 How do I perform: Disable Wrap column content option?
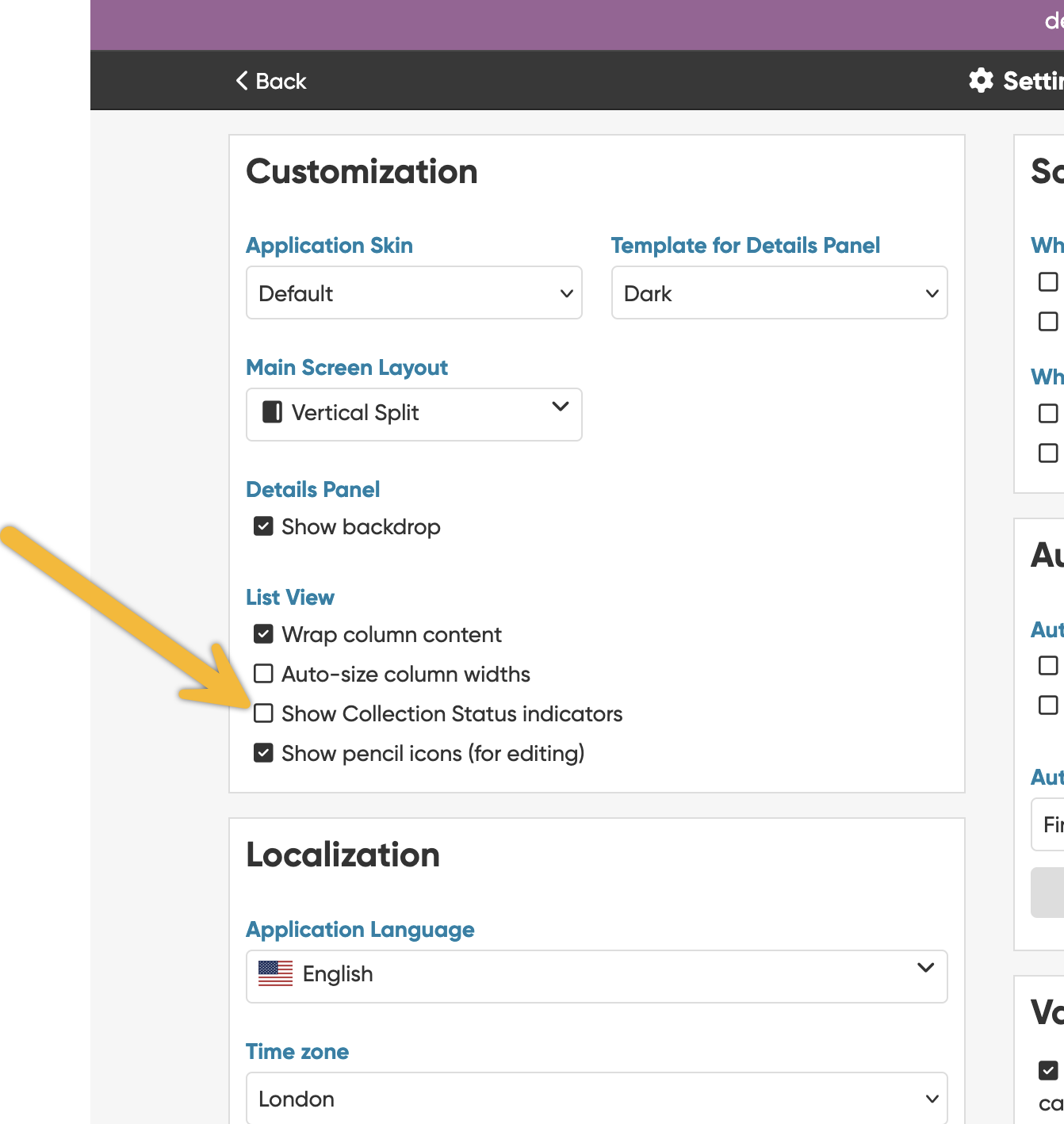coord(263,634)
